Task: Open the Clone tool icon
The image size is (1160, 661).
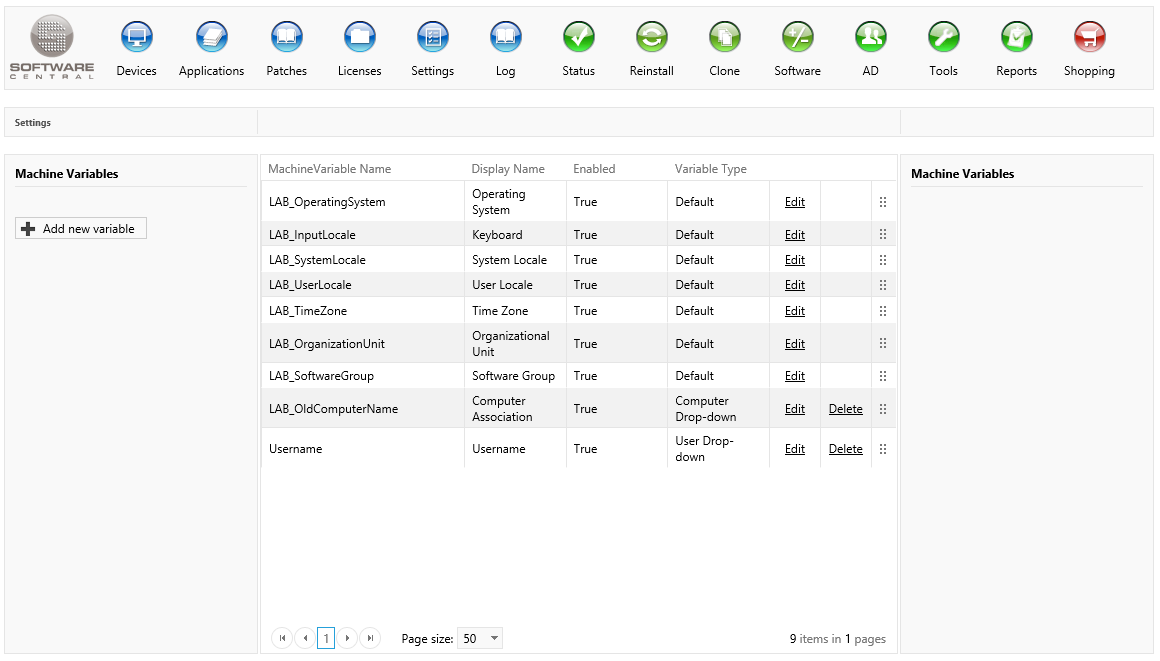Action: pyautogui.click(x=725, y=38)
